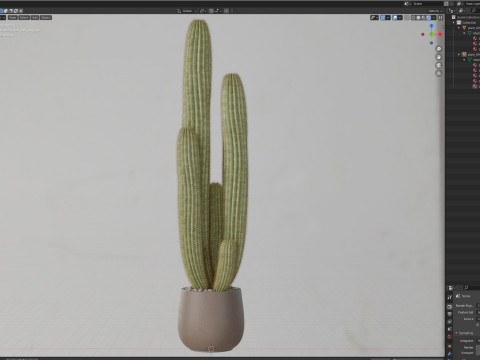Open properties editor type dropdown
The width and height of the screenshot is (480, 360).
[452, 288]
